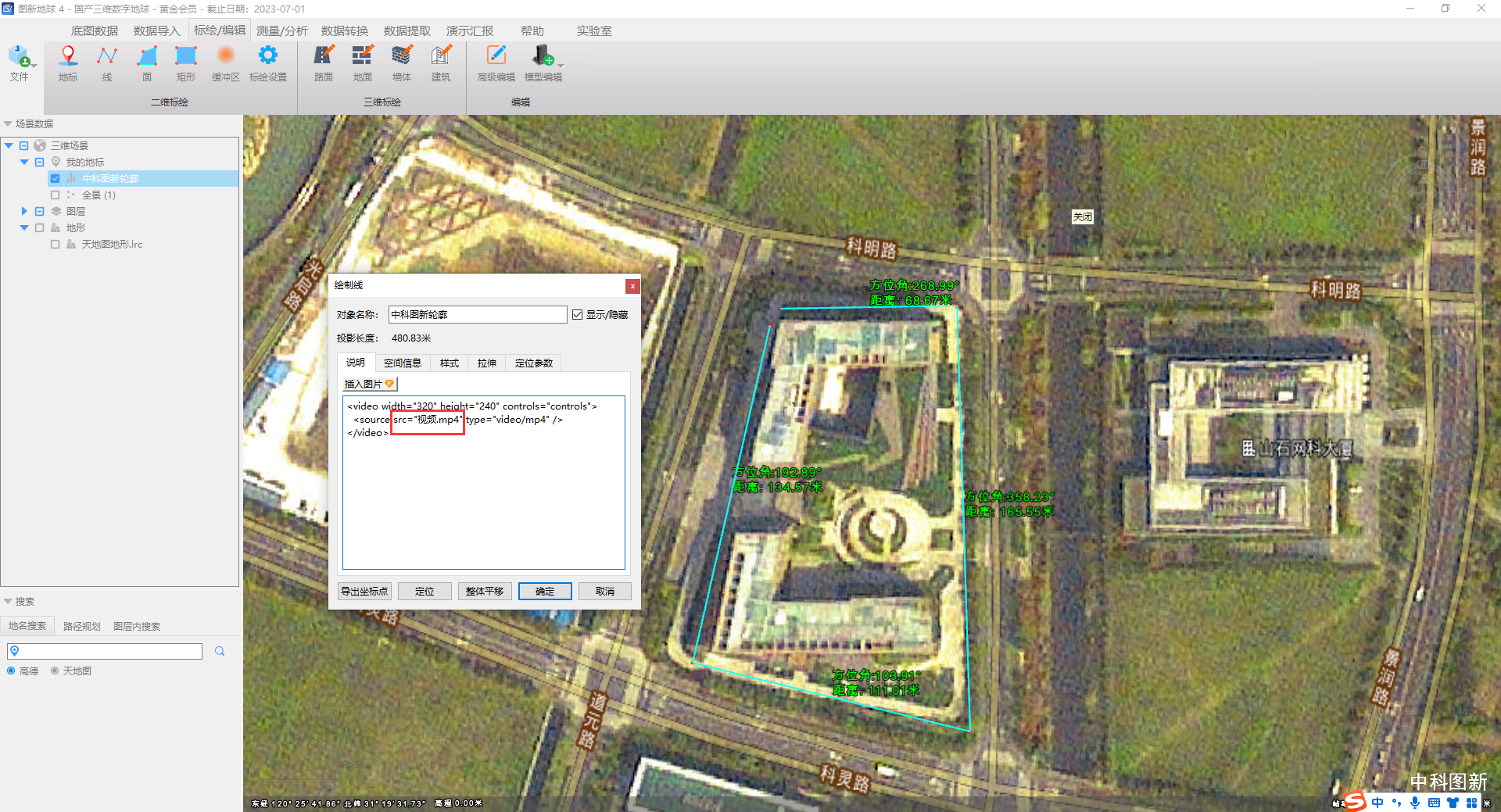Toggle IME 中 Chinese mode indicator
Viewport: 1501px width, 812px height.
[1377, 803]
